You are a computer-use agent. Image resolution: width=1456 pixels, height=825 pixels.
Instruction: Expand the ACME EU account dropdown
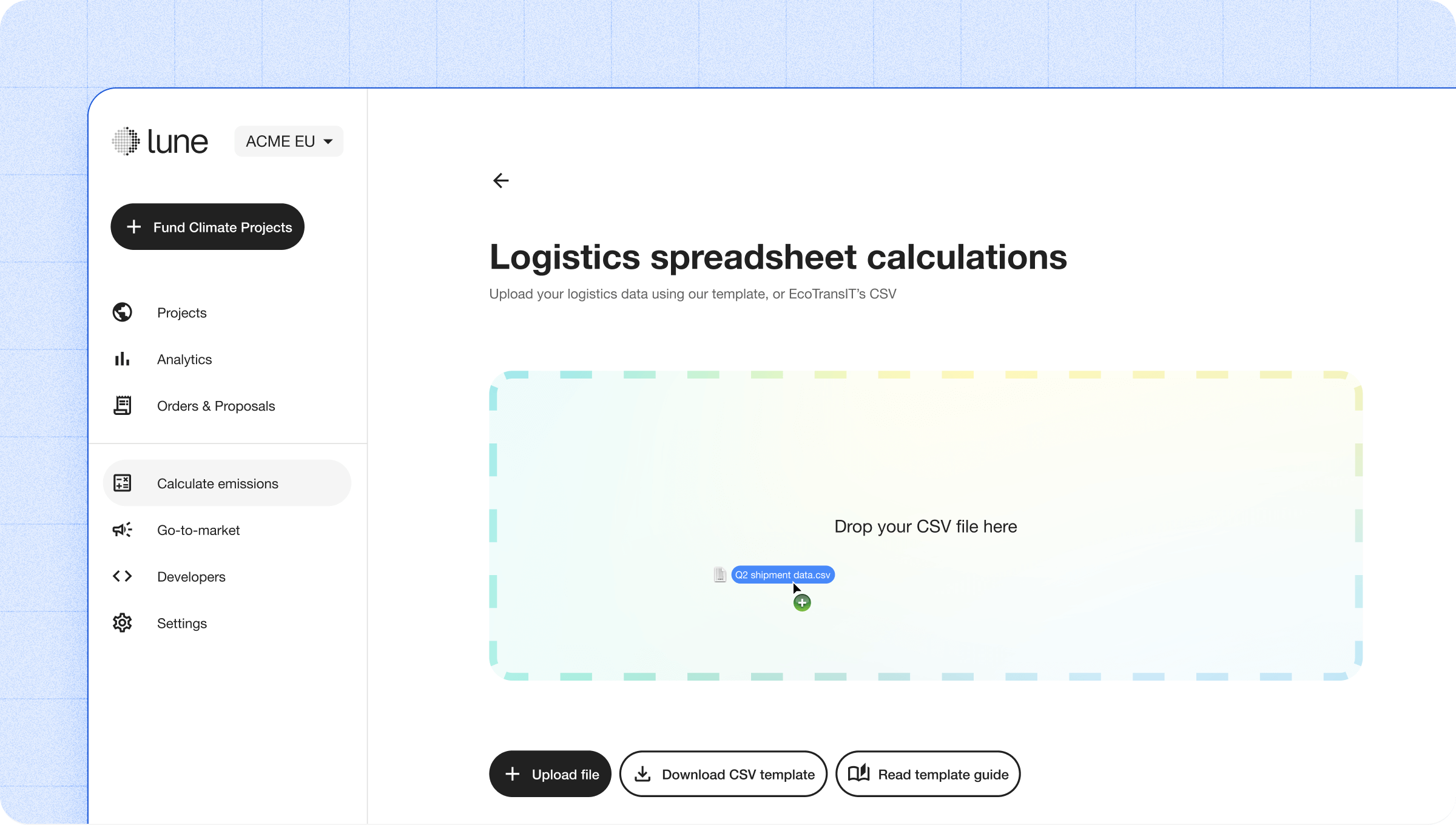coord(288,141)
